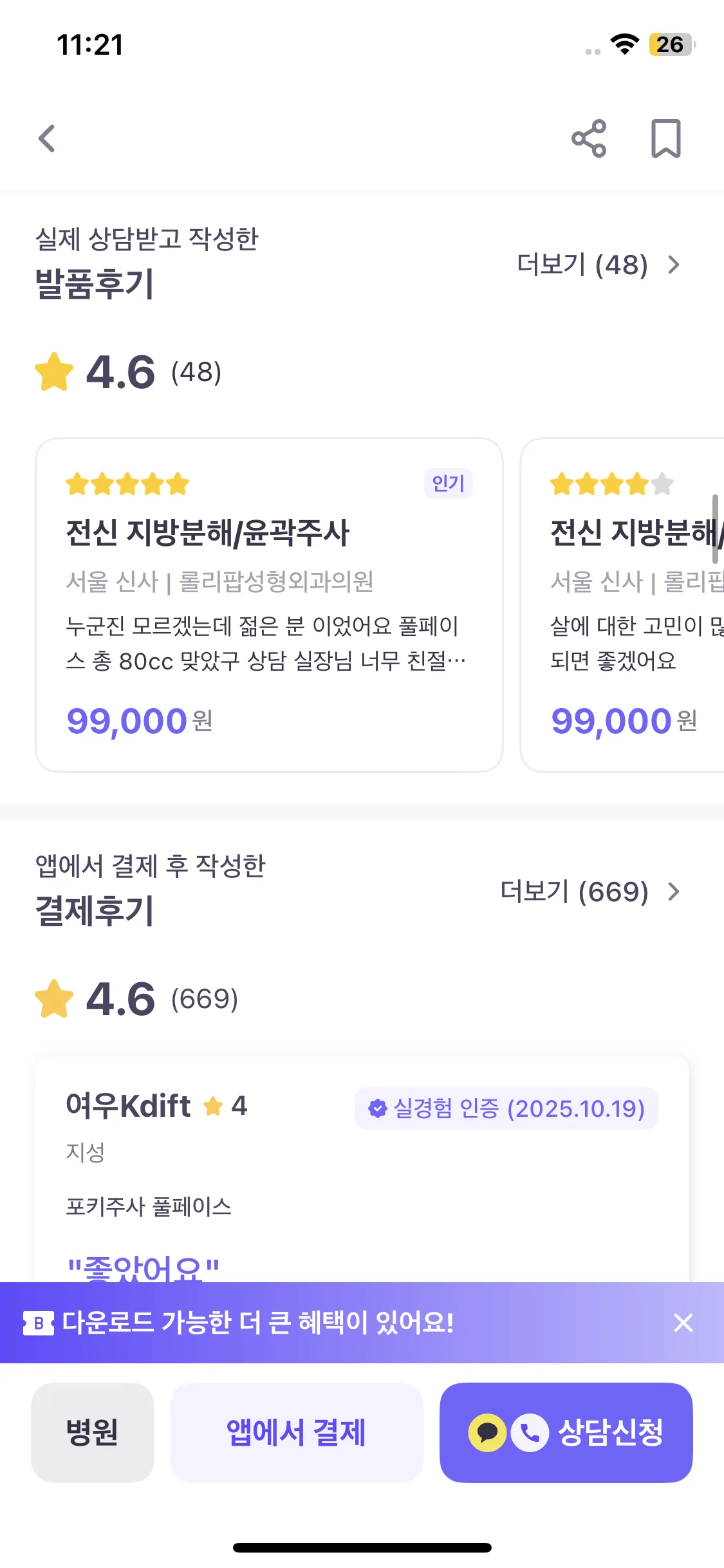Toggle the bookmark icon
This screenshot has height=1568, width=724.
point(665,138)
